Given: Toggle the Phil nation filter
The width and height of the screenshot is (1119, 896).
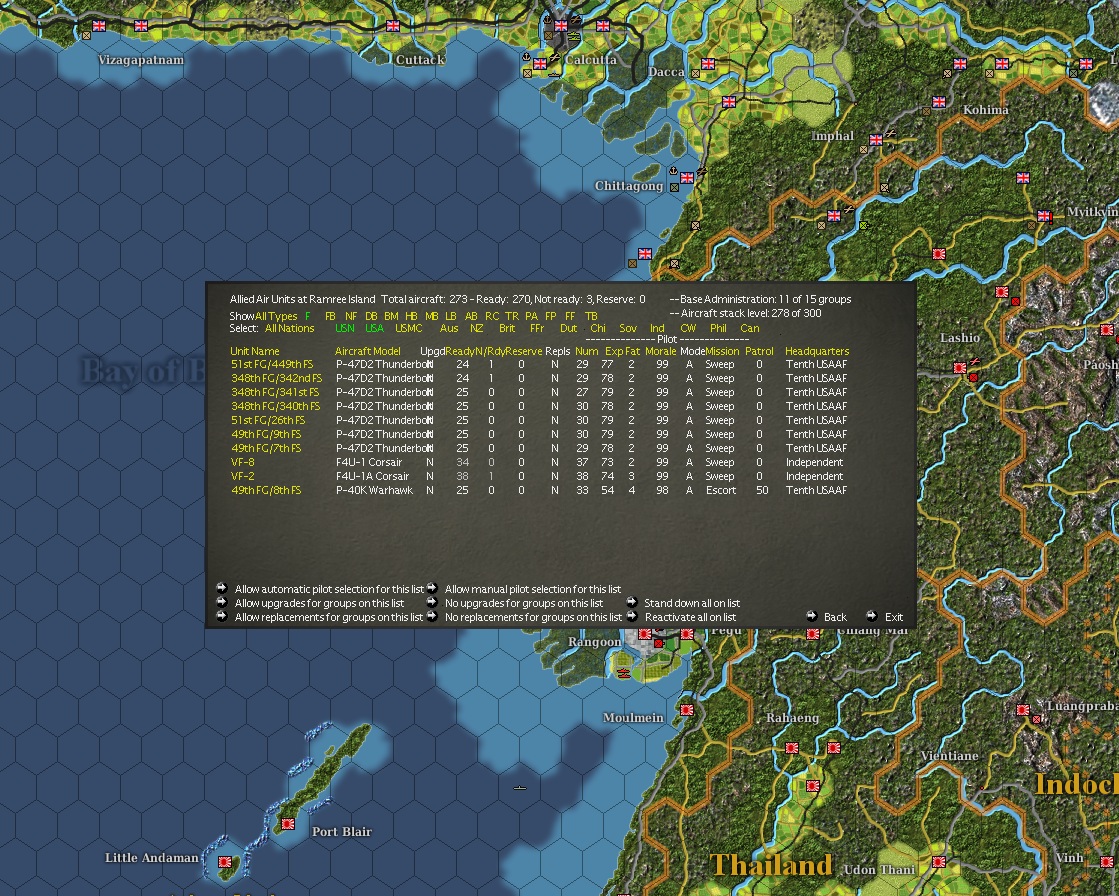Looking at the screenshot, I should (x=718, y=328).
